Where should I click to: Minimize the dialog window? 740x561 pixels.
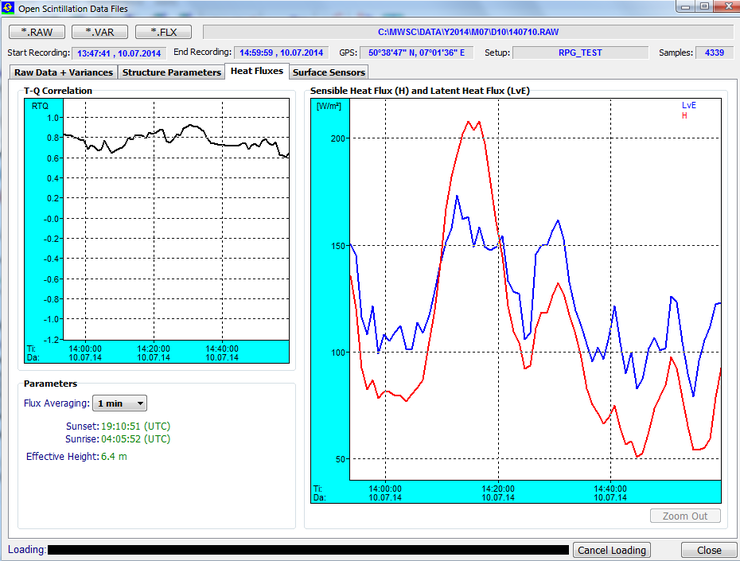click(685, 7)
